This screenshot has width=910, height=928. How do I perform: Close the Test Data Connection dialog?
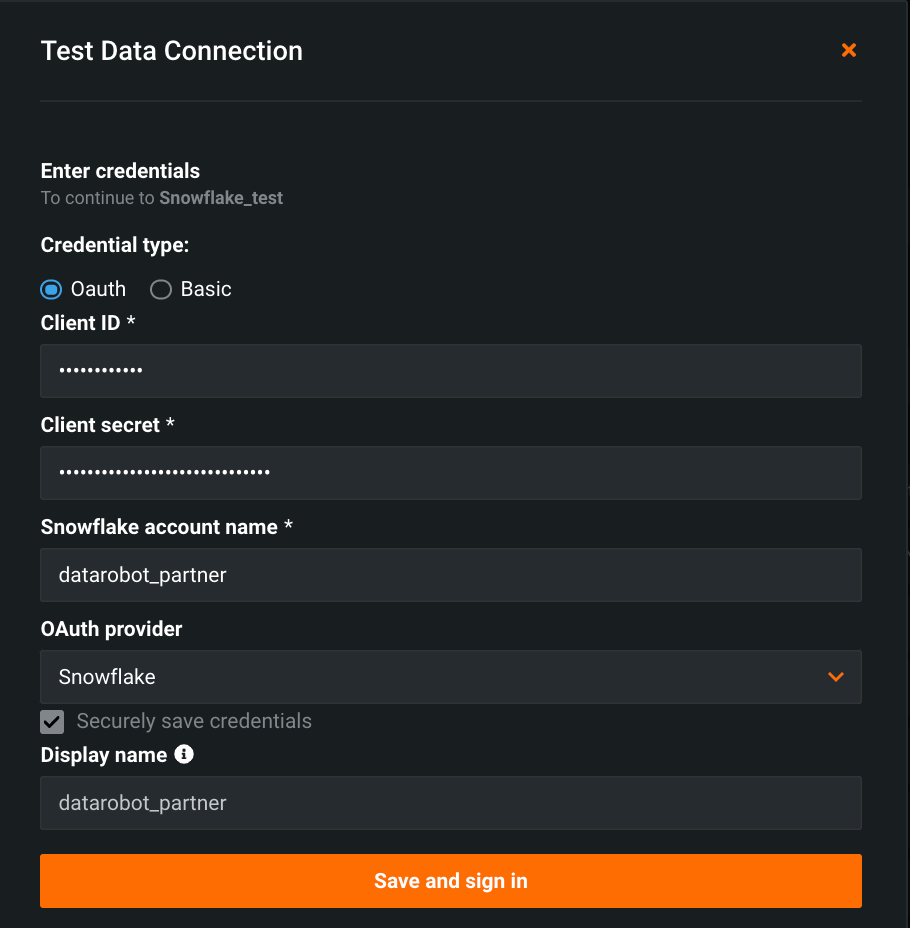tap(848, 50)
